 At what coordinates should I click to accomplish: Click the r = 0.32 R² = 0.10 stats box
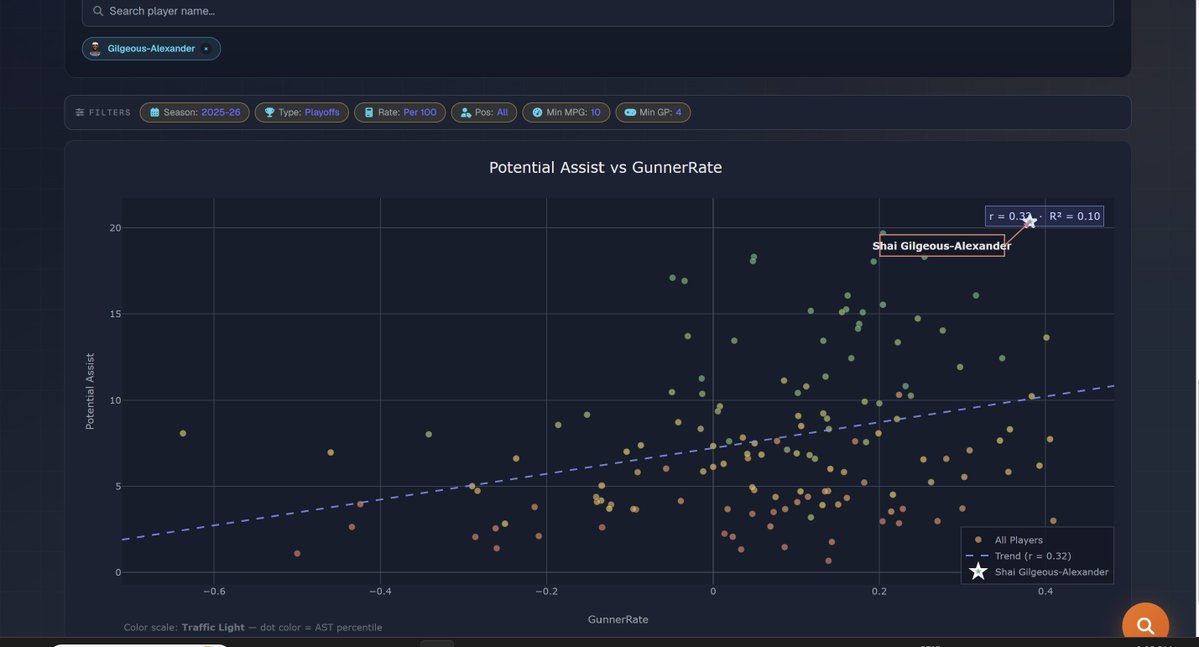pos(1044,216)
